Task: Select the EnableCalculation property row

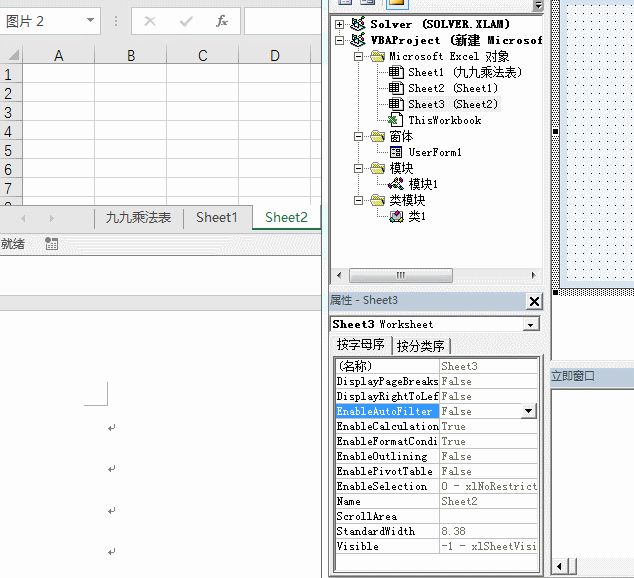Action: pos(436,426)
